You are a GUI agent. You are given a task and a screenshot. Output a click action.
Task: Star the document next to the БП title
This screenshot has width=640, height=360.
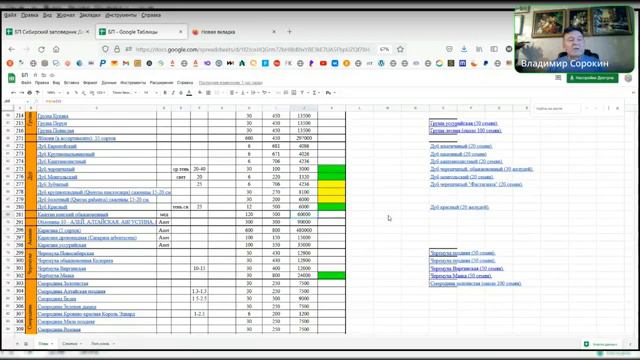pyautogui.click(x=36, y=75)
